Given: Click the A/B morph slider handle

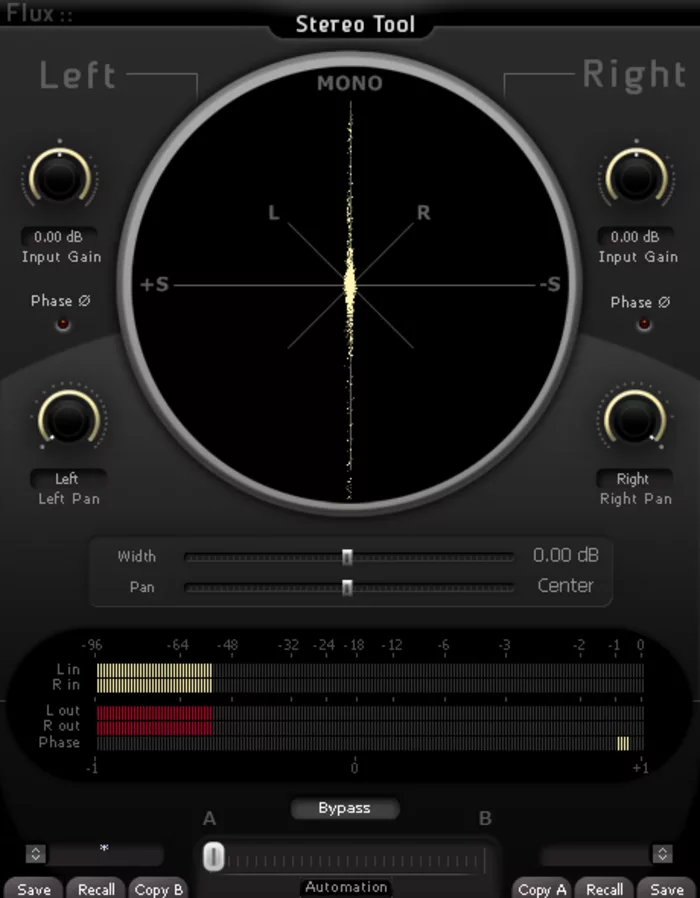Looking at the screenshot, I should [x=212, y=857].
